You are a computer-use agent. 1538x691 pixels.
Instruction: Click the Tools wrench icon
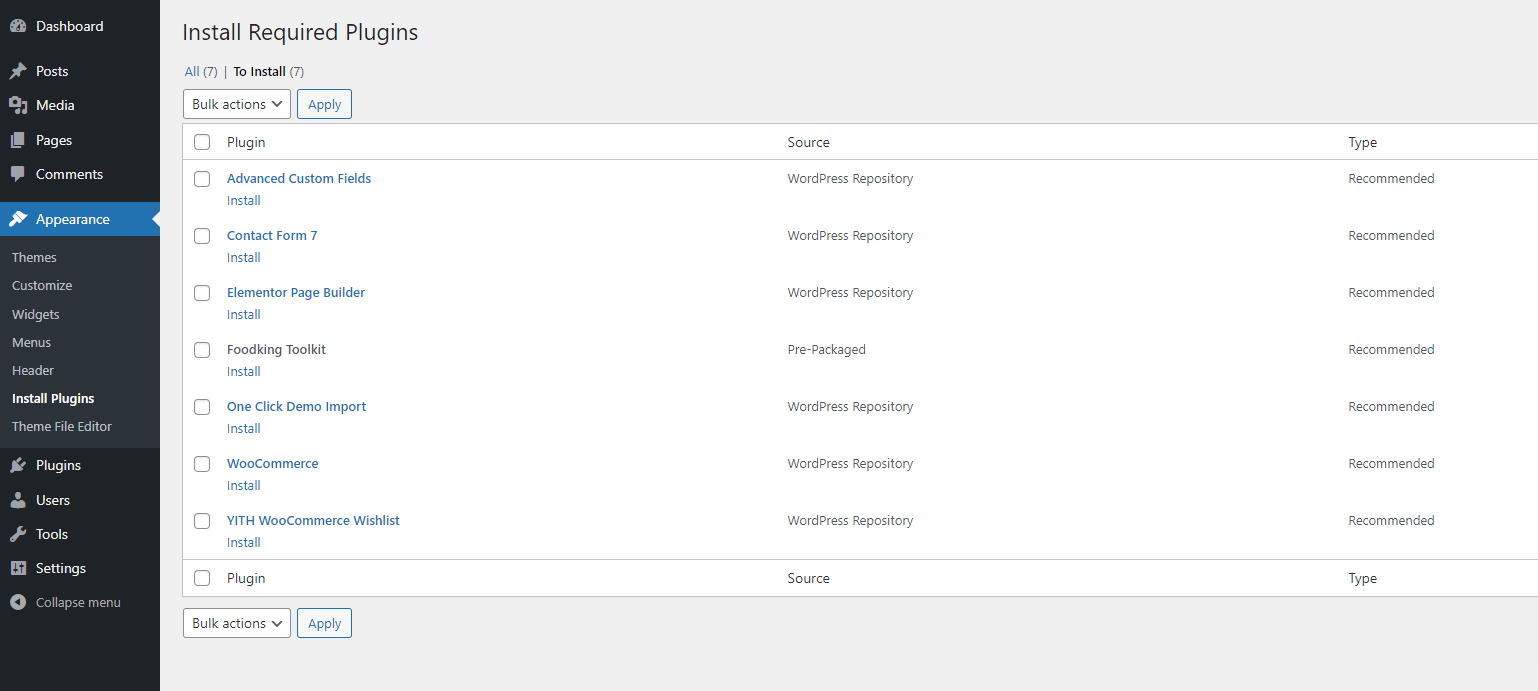coord(18,534)
